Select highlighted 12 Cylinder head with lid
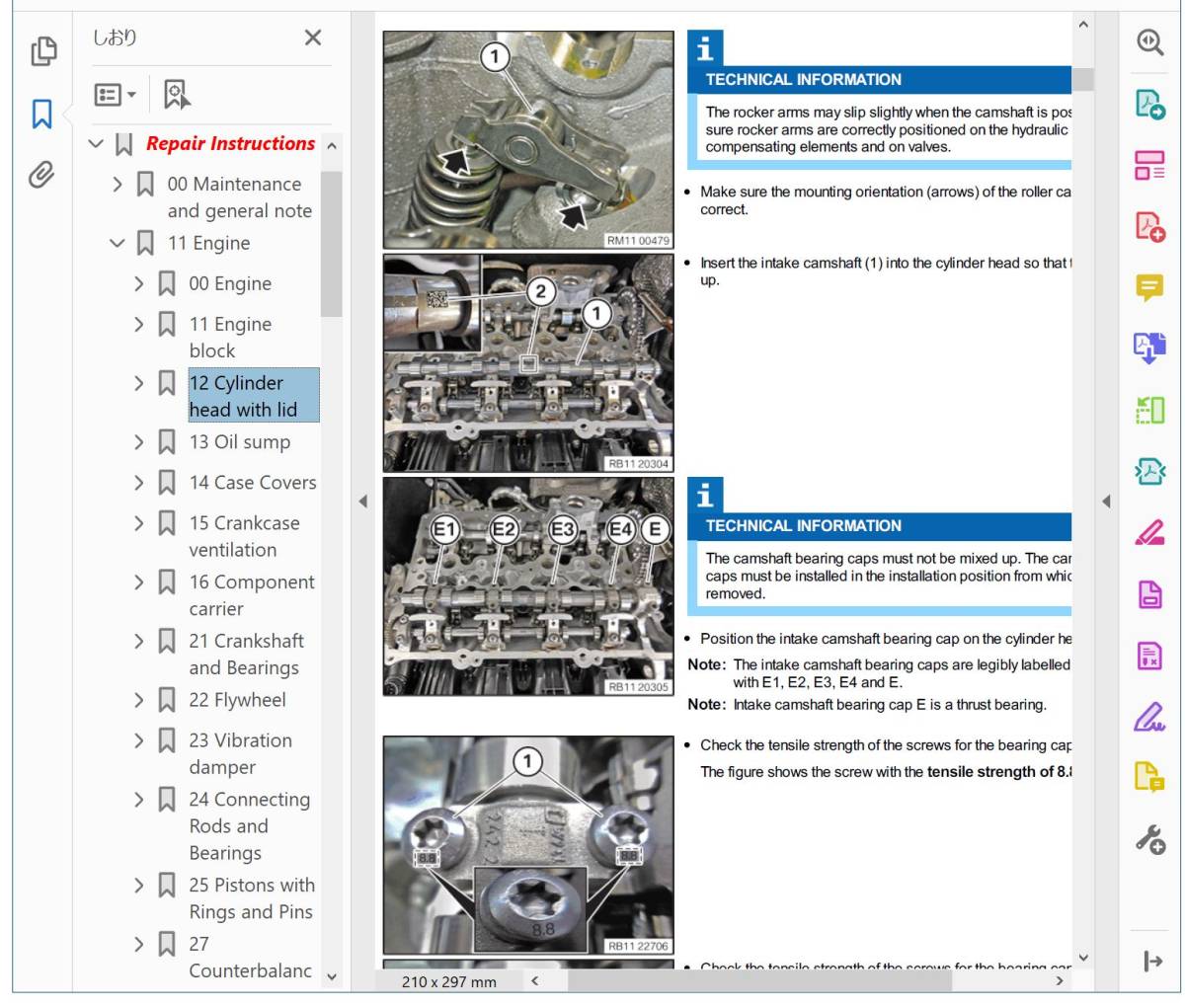 [254, 396]
